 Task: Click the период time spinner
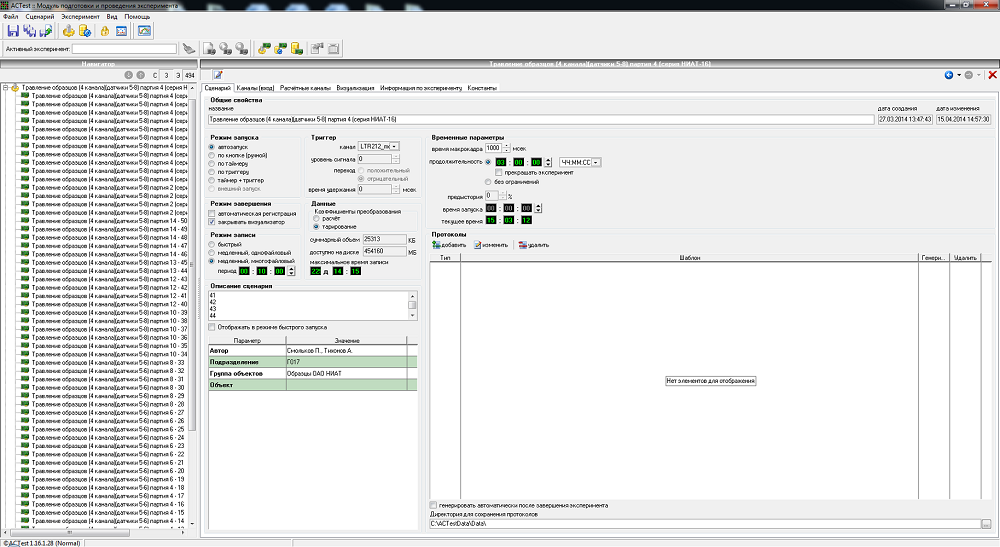point(291,271)
